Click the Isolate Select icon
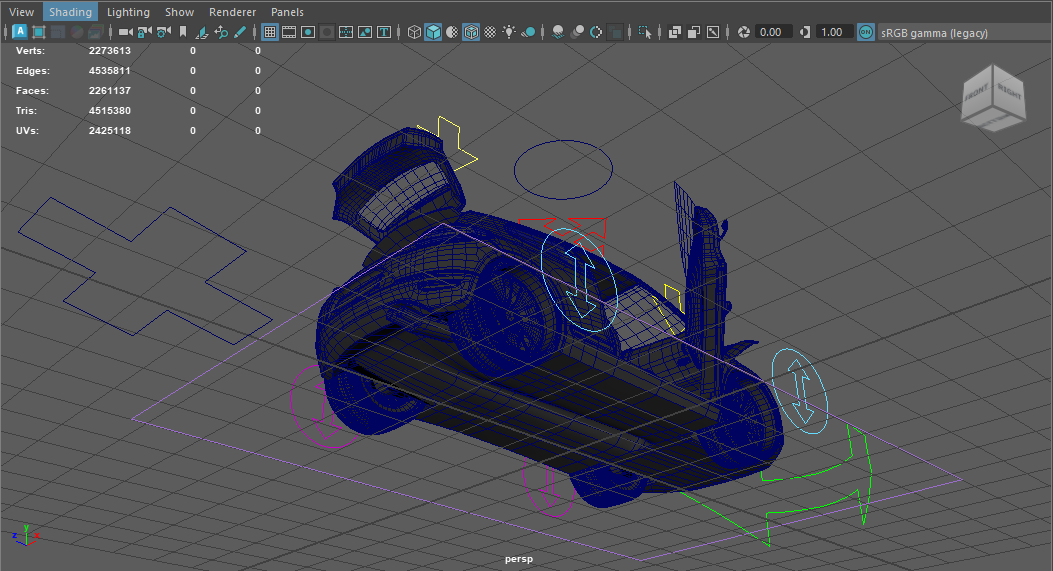 point(646,32)
